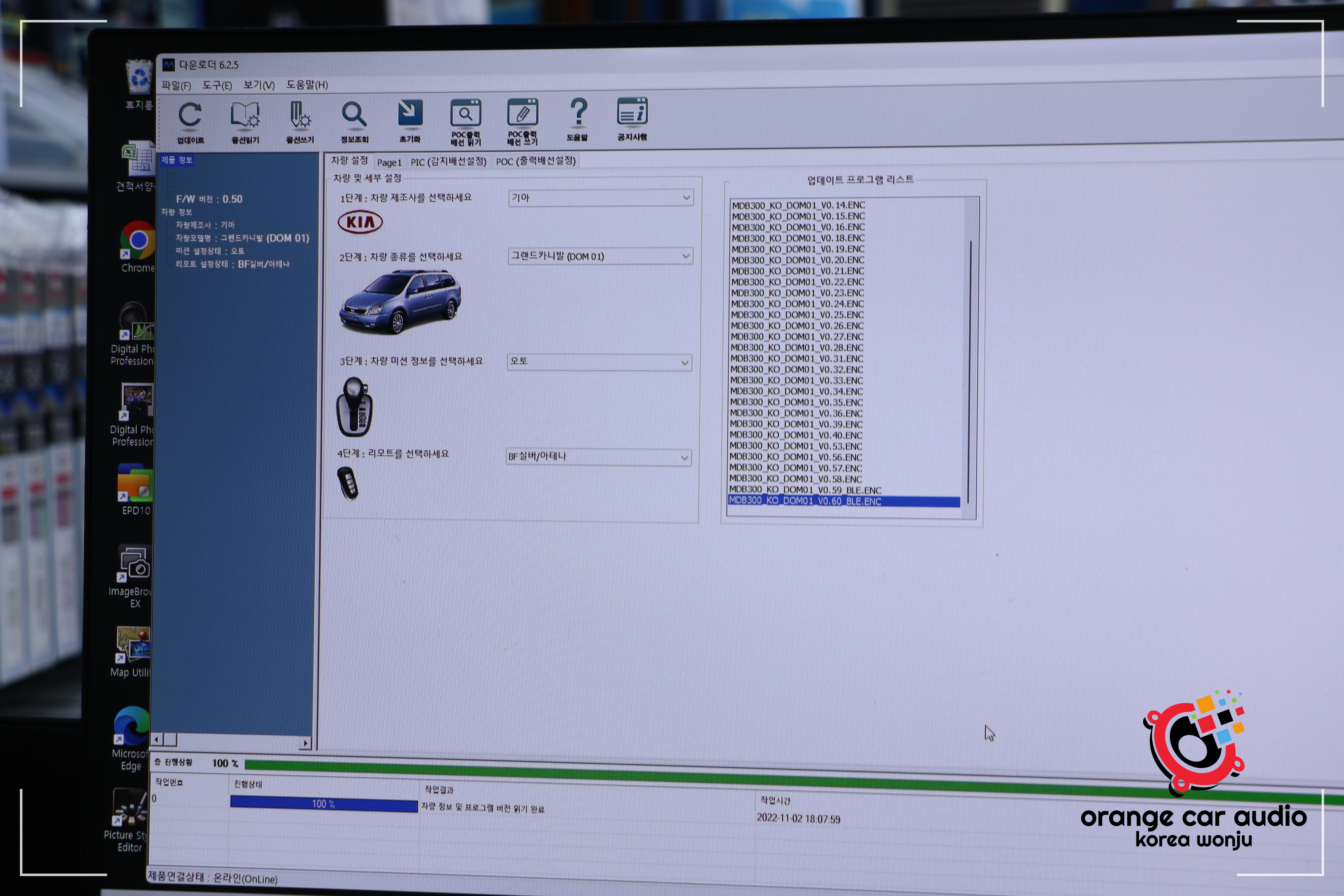Click the remote key fob image

click(348, 483)
